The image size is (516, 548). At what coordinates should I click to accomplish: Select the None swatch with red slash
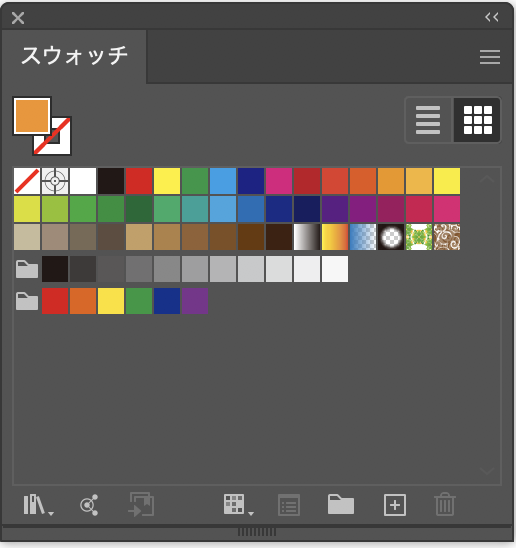tap(27, 181)
